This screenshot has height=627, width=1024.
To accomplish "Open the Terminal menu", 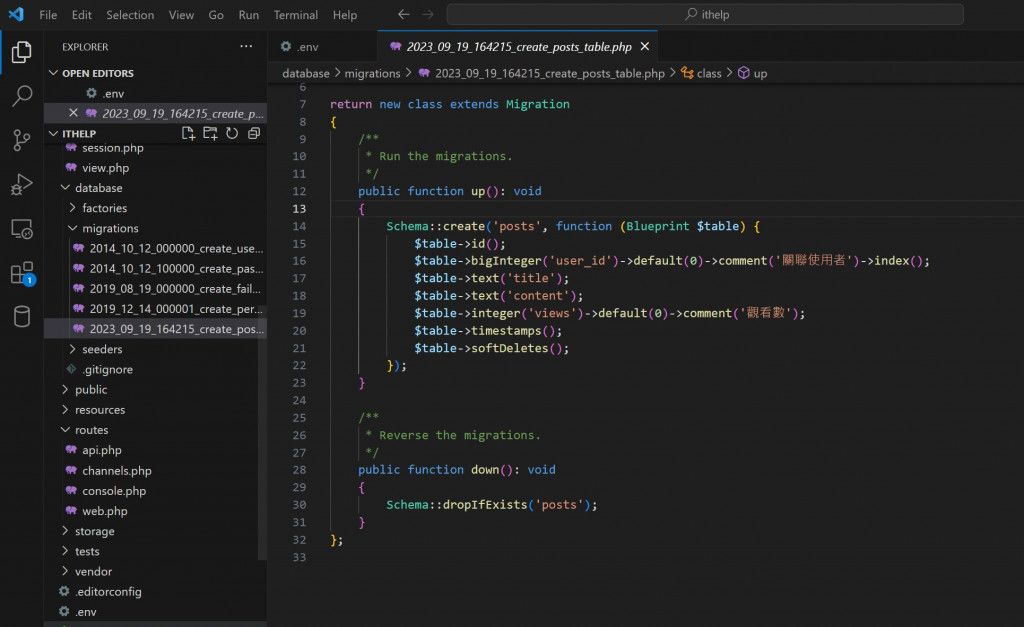I will [x=296, y=14].
